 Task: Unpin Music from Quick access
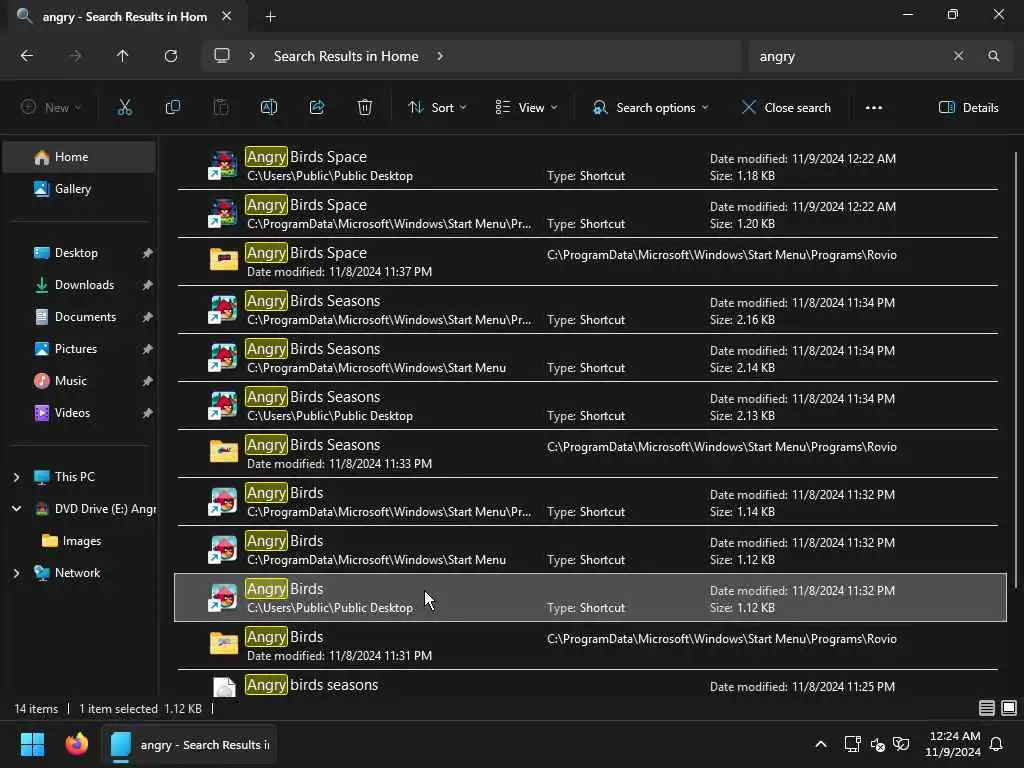click(148, 381)
